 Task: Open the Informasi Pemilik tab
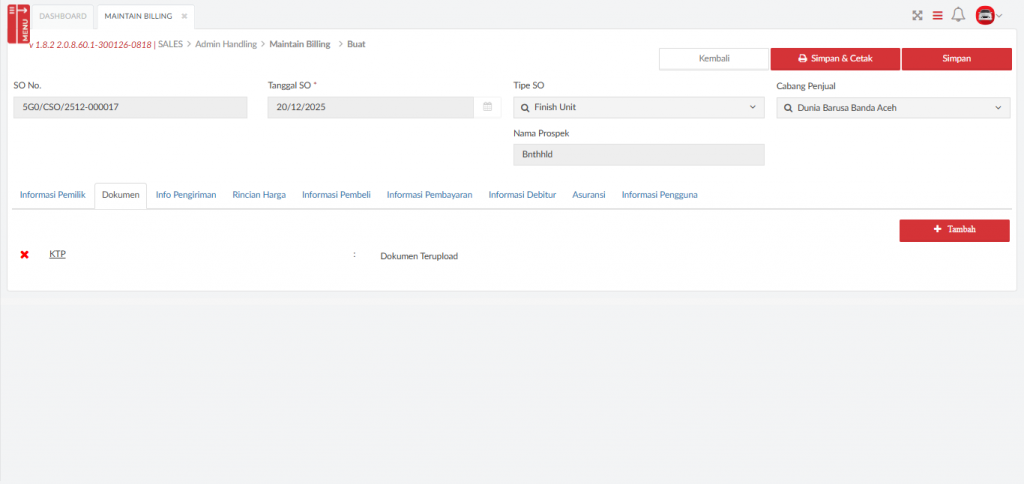tap(51, 195)
